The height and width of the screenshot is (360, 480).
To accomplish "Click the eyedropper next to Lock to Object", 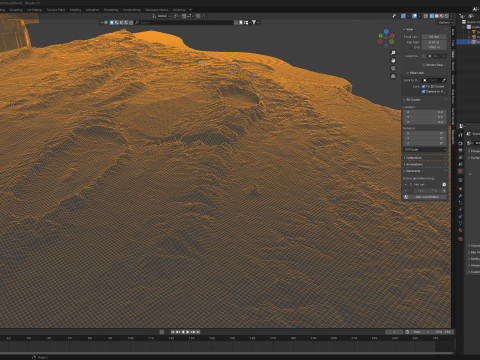I will tap(444, 80).
